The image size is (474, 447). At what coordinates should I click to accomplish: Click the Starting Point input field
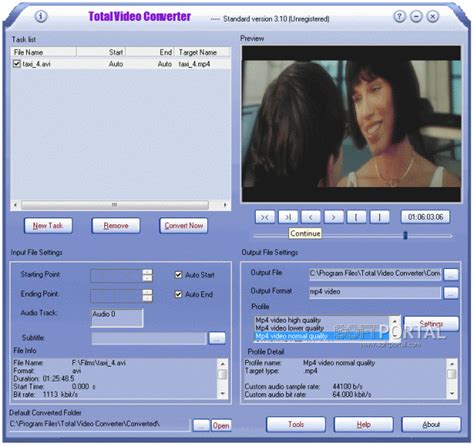coord(116,276)
